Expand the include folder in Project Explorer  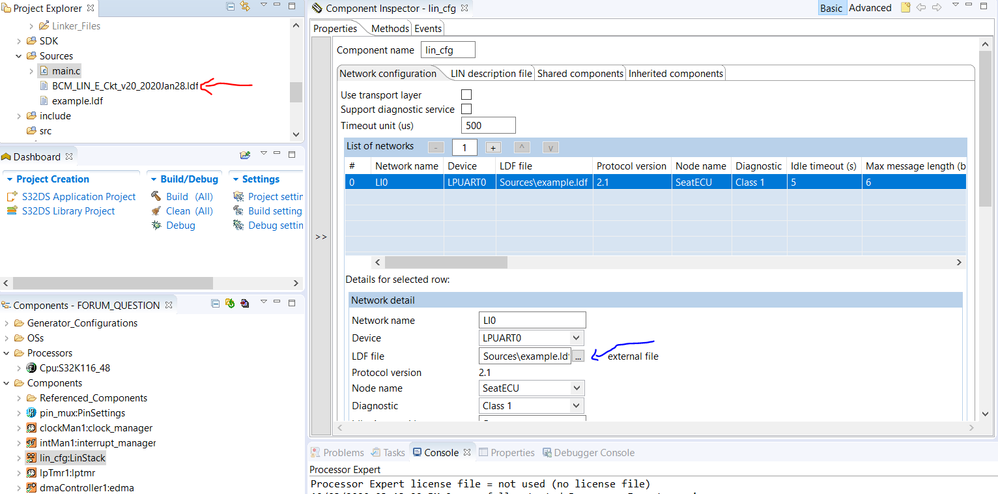[18, 116]
